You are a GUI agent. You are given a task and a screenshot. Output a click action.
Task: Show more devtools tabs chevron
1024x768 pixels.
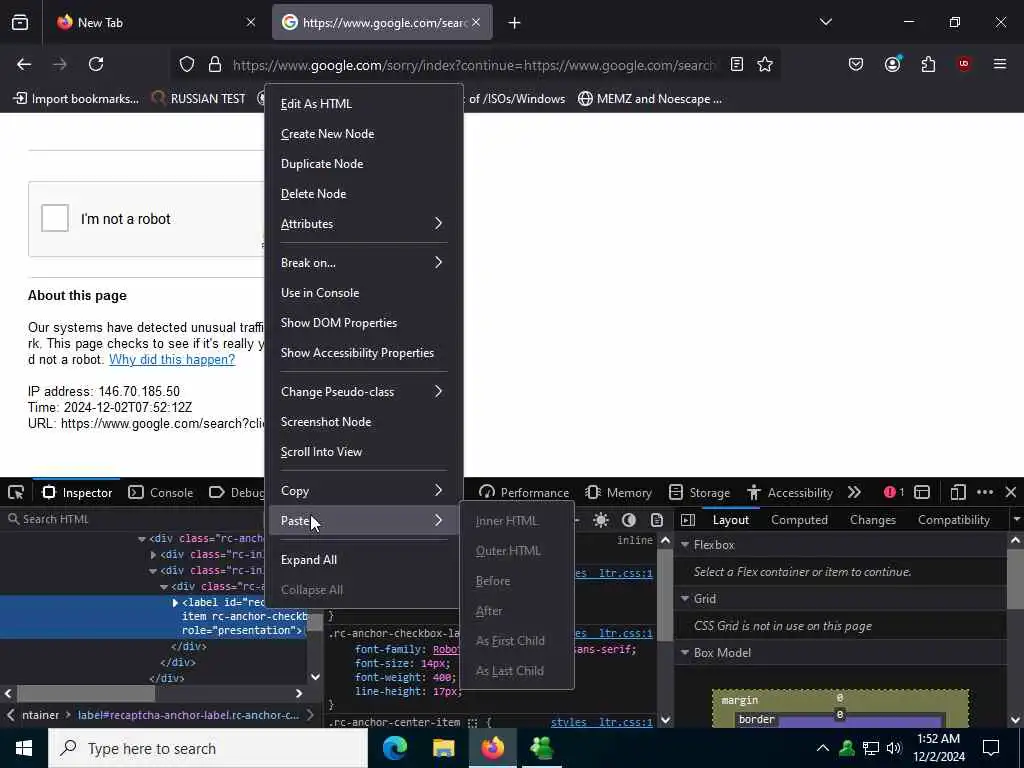[854, 492]
